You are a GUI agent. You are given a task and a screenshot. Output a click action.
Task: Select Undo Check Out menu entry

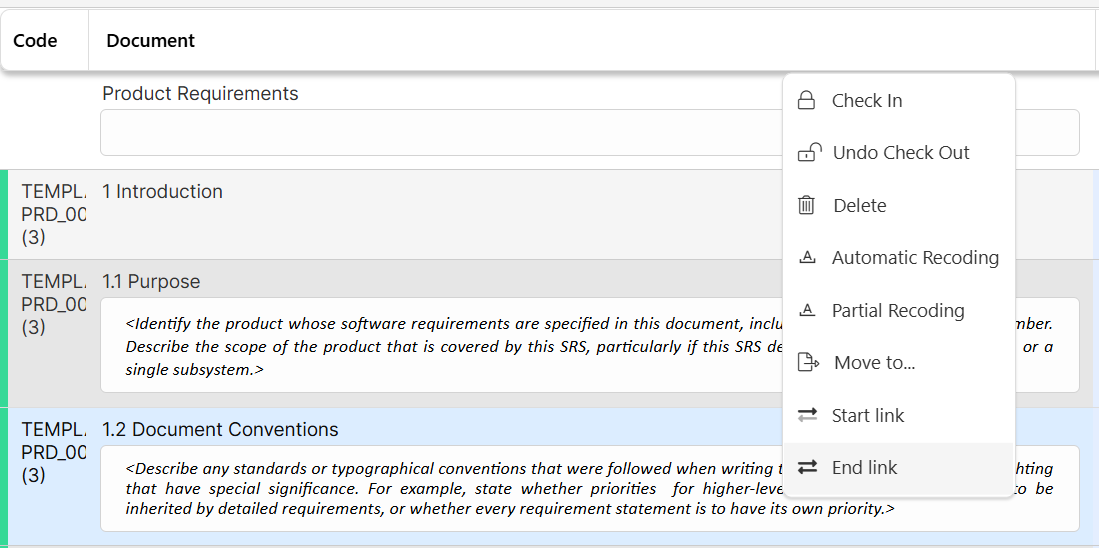(x=901, y=153)
